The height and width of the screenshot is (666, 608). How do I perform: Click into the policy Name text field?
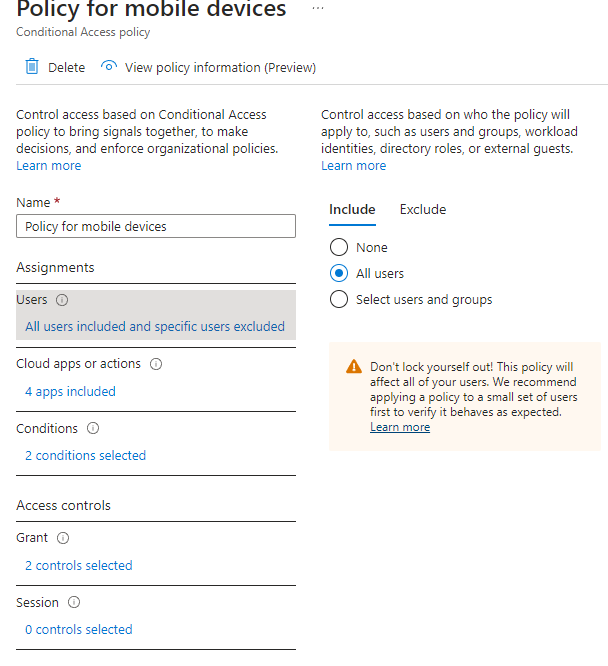click(156, 226)
